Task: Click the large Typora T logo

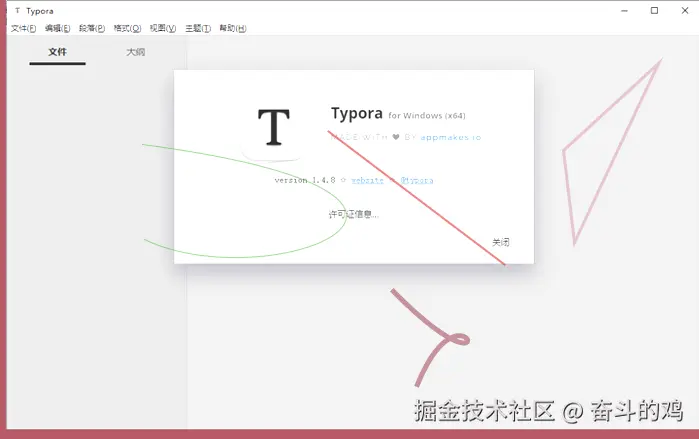Action: tap(274, 128)
